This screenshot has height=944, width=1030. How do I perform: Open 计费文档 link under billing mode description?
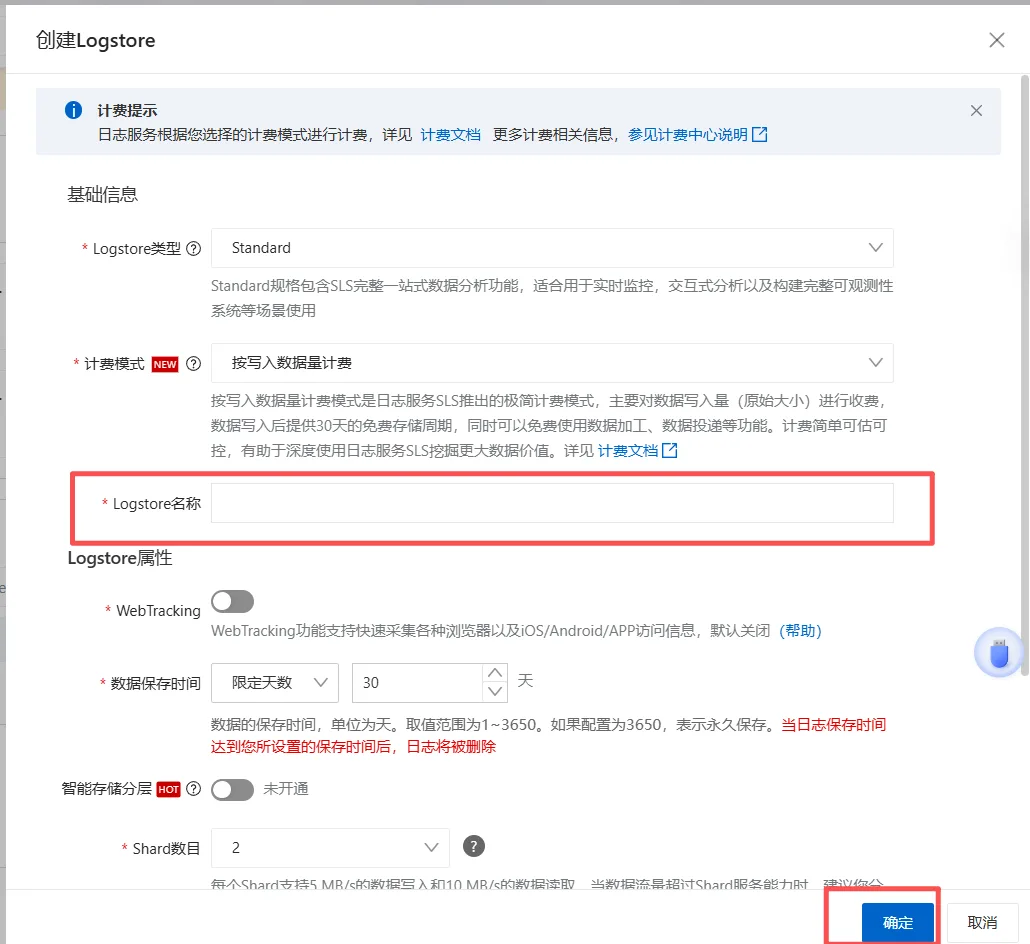tap(627, 451)
